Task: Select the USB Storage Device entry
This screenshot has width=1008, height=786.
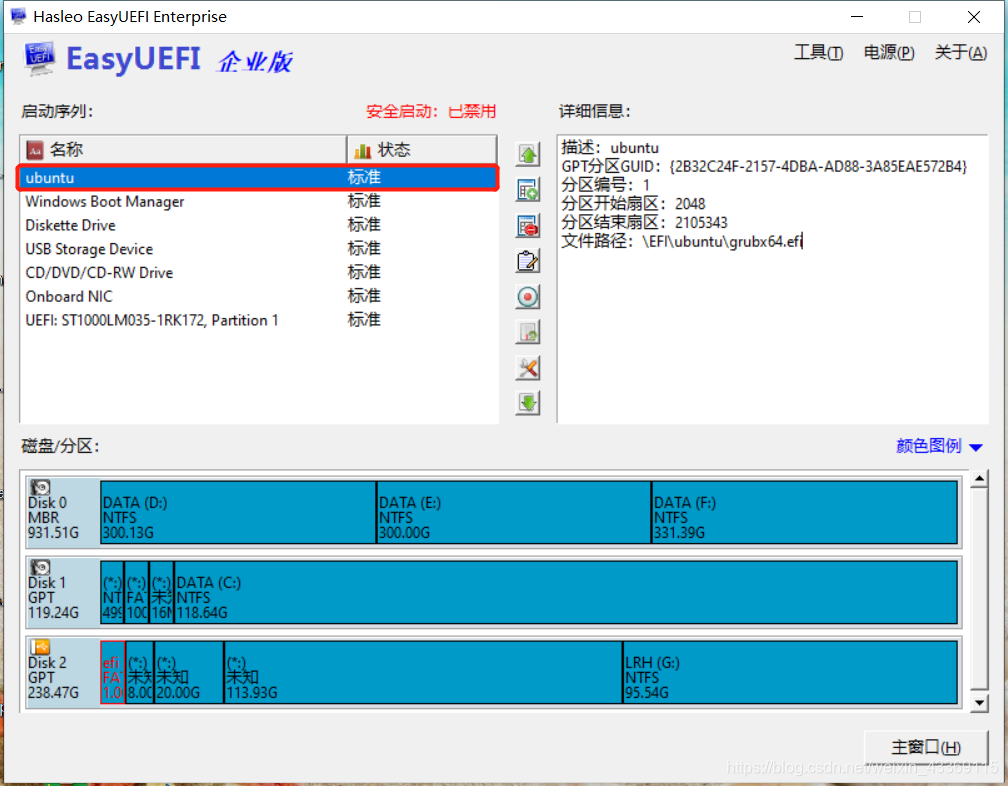Action: (x=258, y=249)
